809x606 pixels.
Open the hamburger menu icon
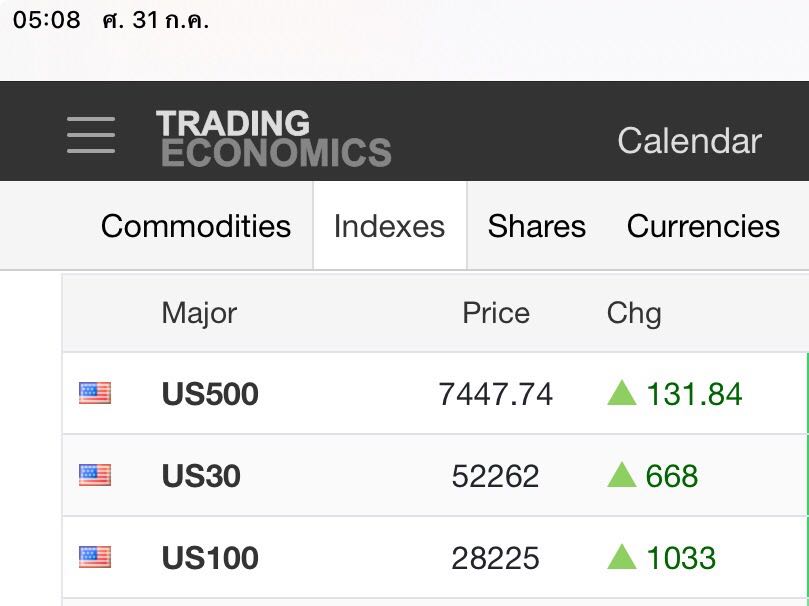point(91,135)
